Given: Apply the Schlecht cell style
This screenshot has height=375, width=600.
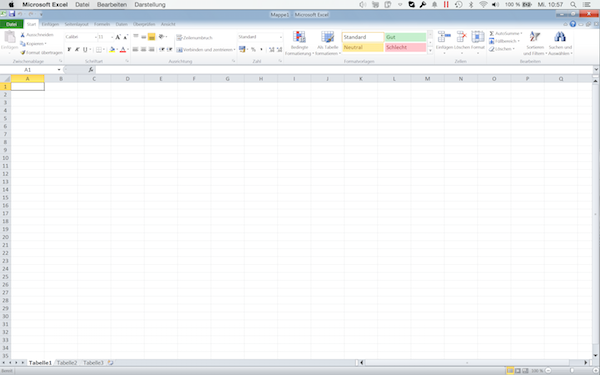Looking at the screenshot, I should [405, 47].
